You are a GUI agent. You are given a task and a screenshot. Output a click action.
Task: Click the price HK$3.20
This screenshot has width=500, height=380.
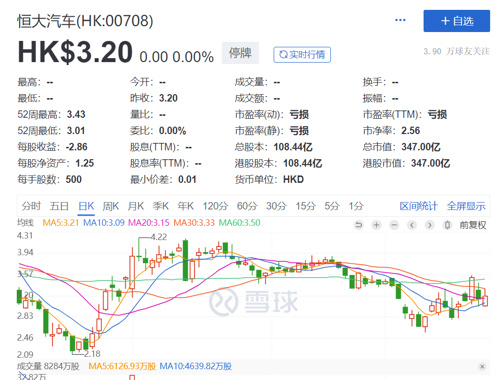point(75,52)
